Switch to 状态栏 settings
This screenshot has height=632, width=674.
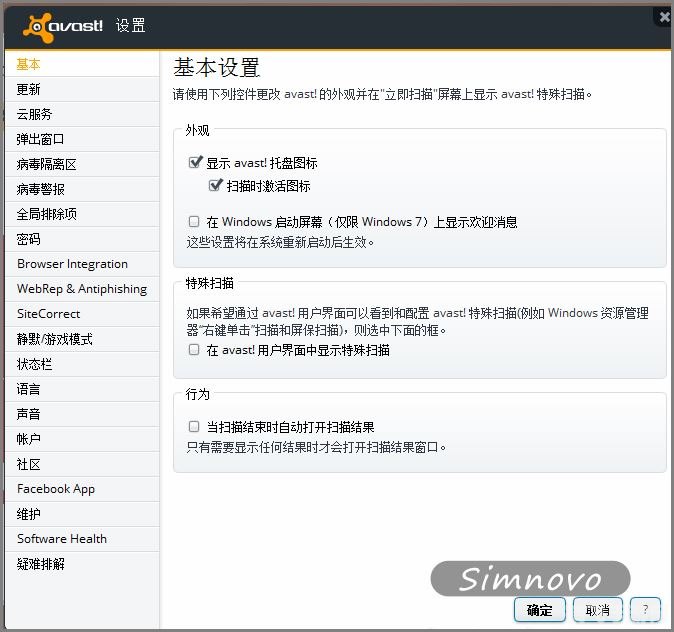(x=82, y=364)
